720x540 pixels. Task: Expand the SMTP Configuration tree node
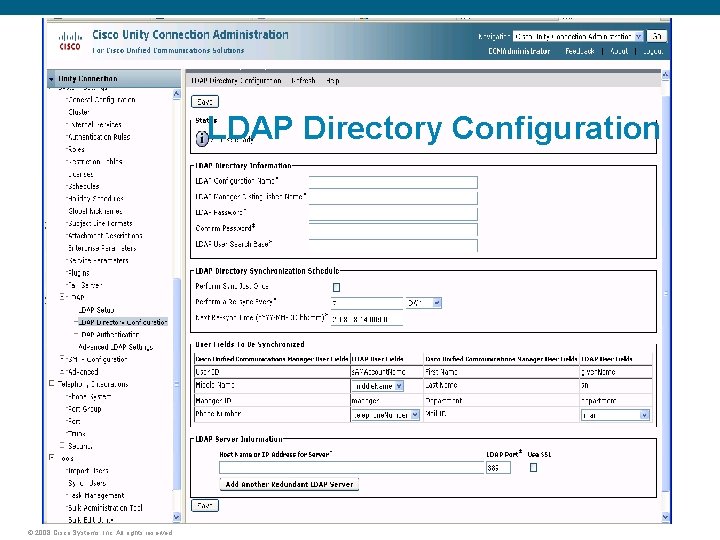coord(62,359)
